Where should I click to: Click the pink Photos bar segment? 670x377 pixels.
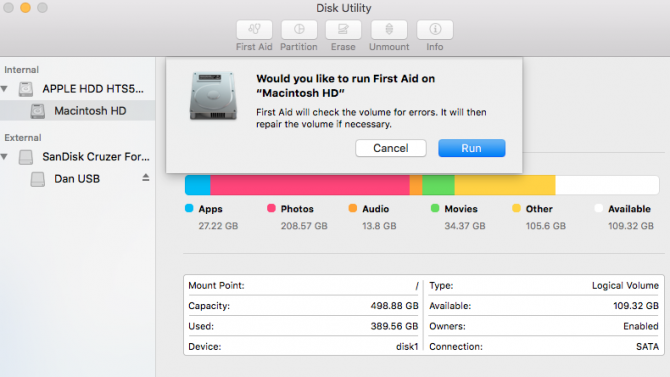[x=310, y=185]
